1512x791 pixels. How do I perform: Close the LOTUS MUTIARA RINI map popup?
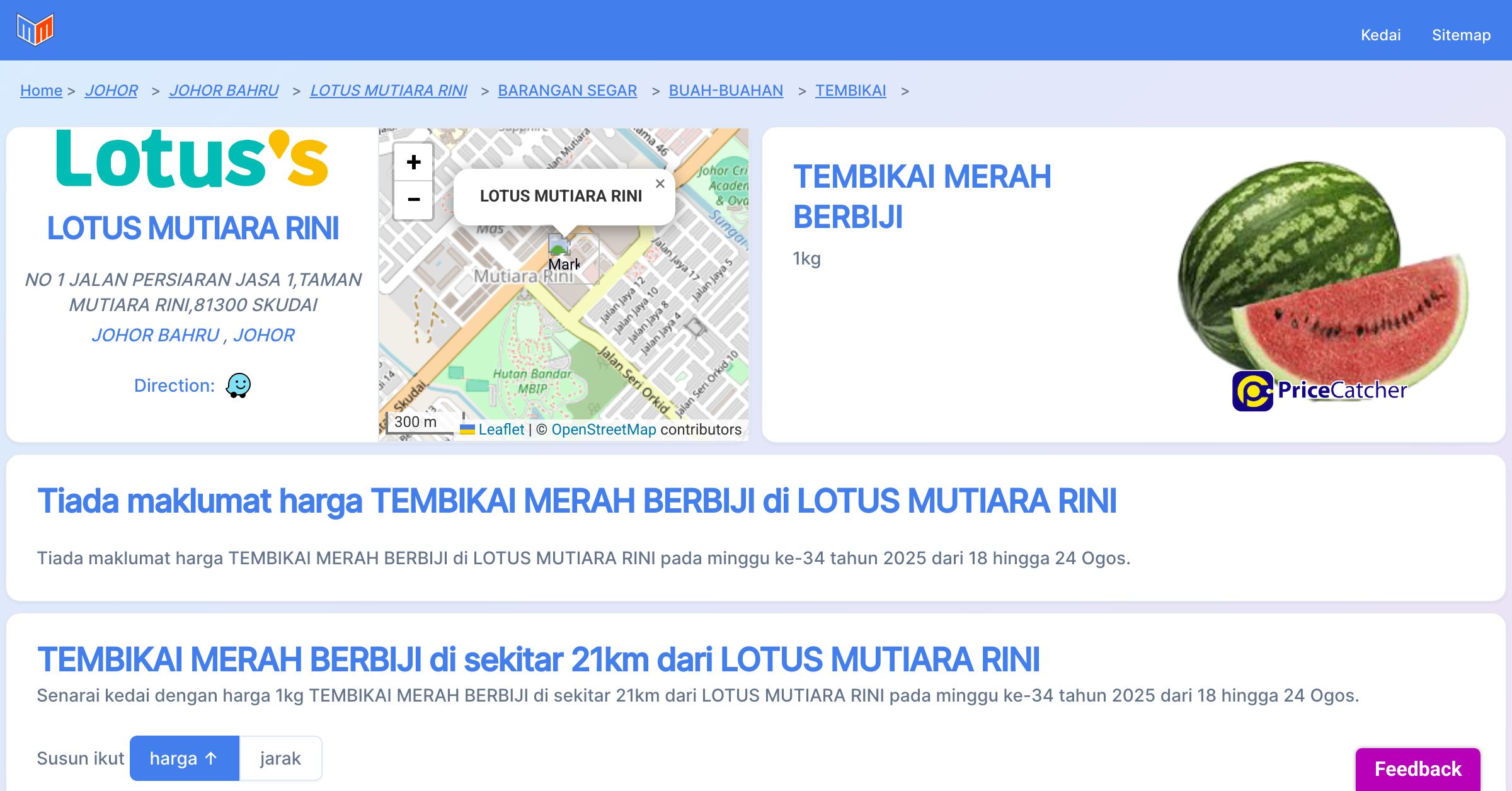(660, 184)
